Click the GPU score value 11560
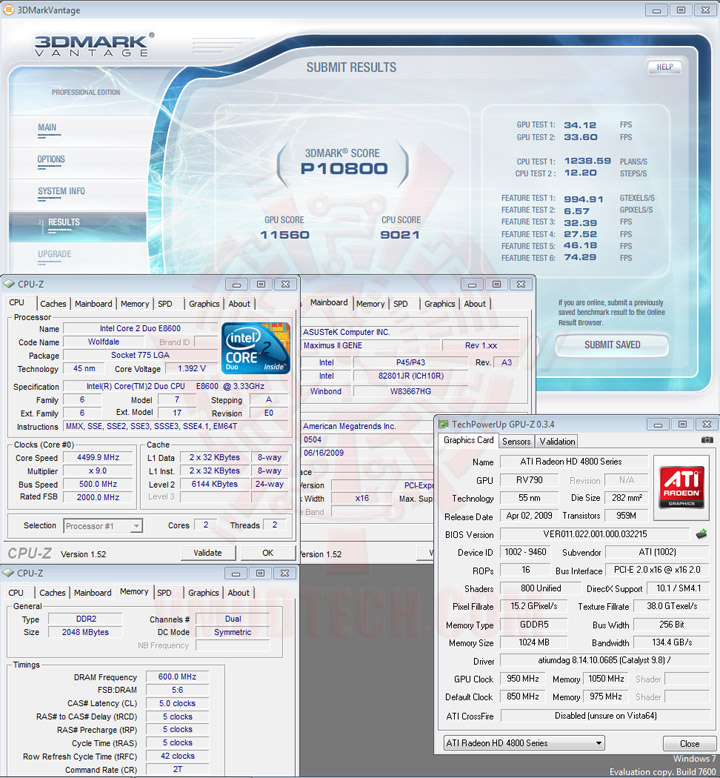The width and height of the screenshot is (720, 778). pyautogui.click(x=285, y=235)
